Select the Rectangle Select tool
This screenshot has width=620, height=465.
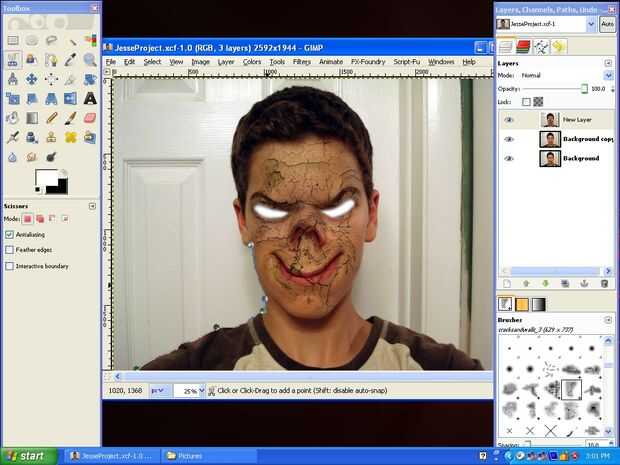point(13,40)
